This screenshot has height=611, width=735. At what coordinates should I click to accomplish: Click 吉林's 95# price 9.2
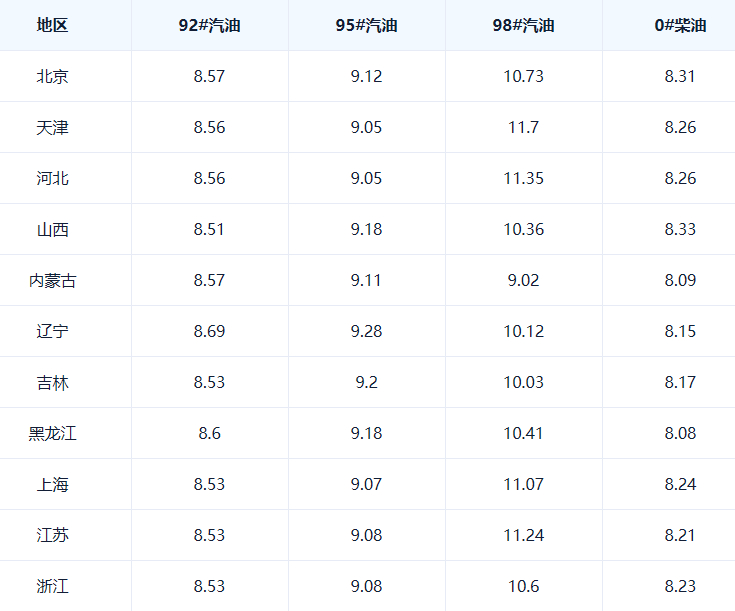tap(366, 382)
